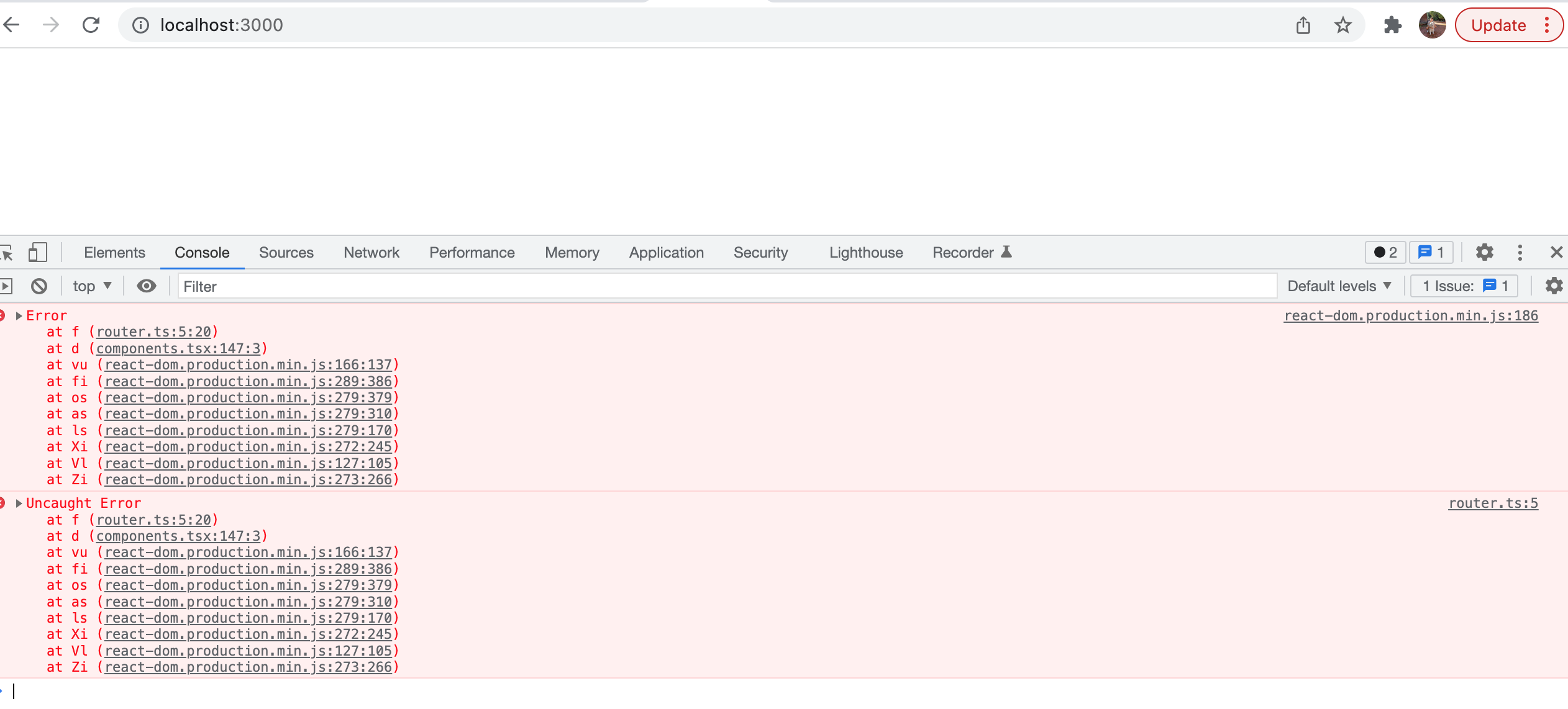
Task: Click the components.tsx:147:3 link
Action: click(x=179, y=348)
